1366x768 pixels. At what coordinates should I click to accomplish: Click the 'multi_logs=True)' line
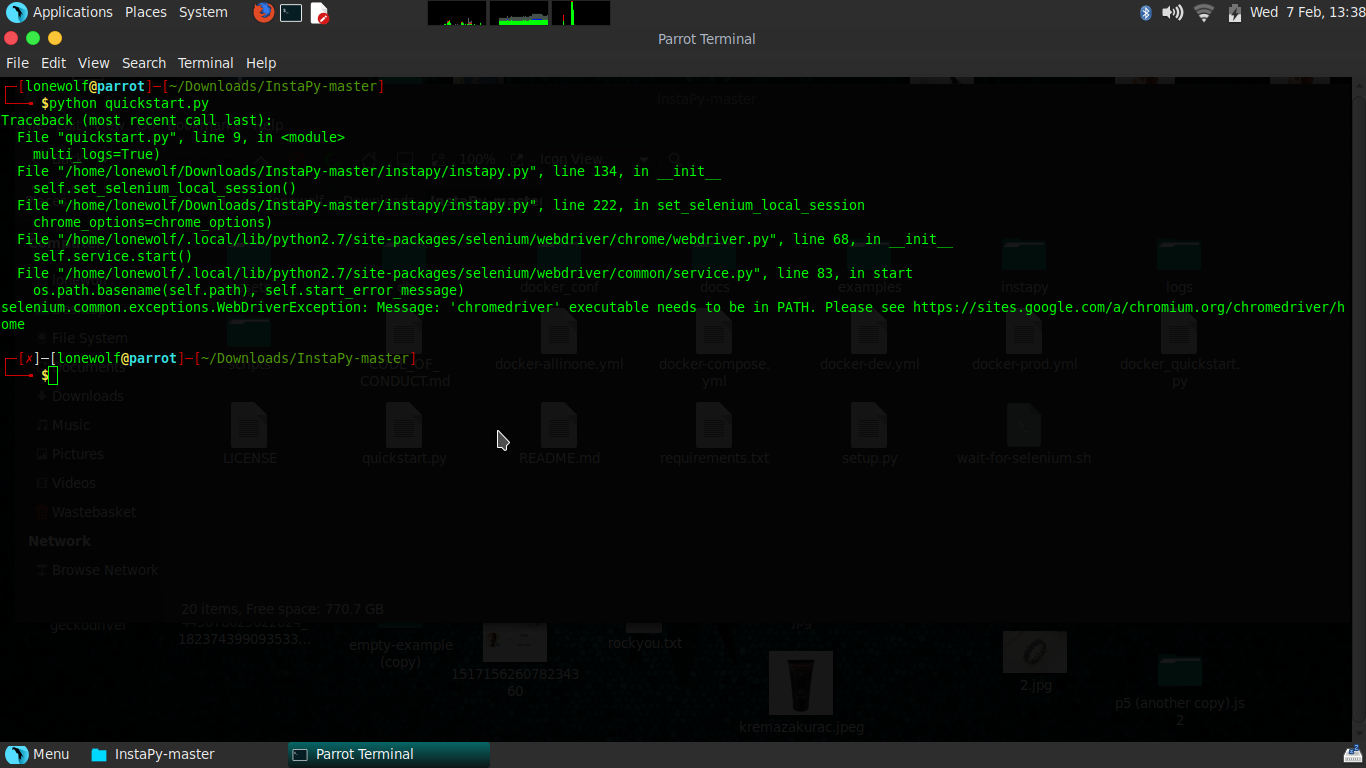[97, 154]
